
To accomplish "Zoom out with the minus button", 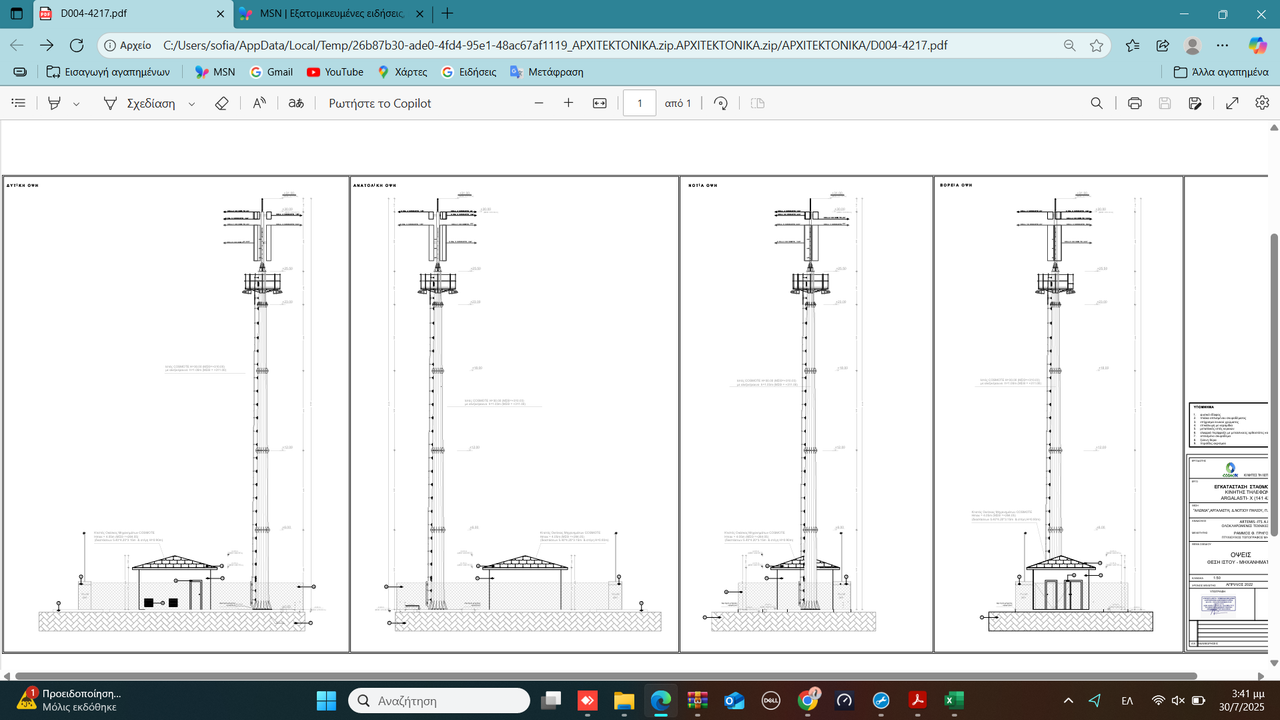I will pos(539,103).
